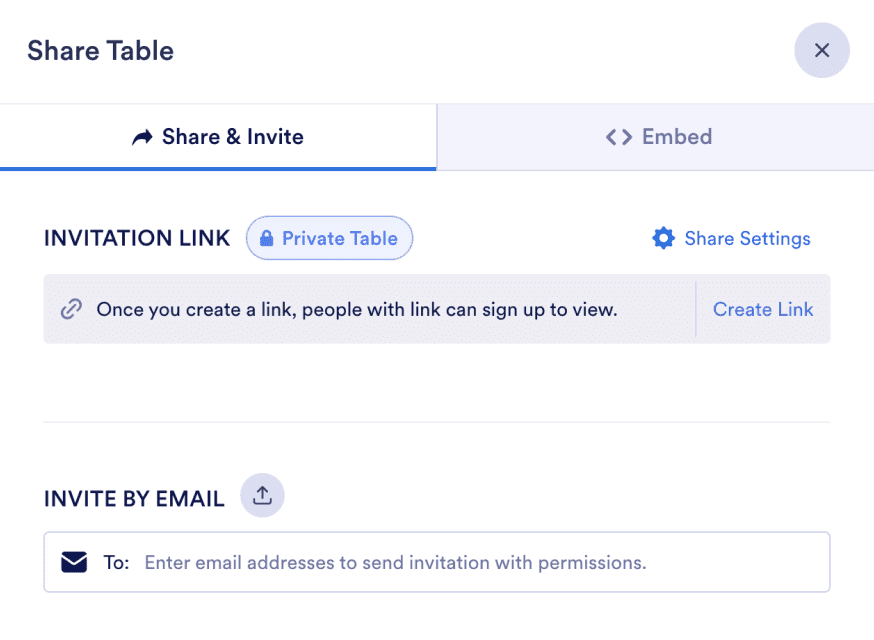Click the To: label in the invite field

tap(117, 562)
